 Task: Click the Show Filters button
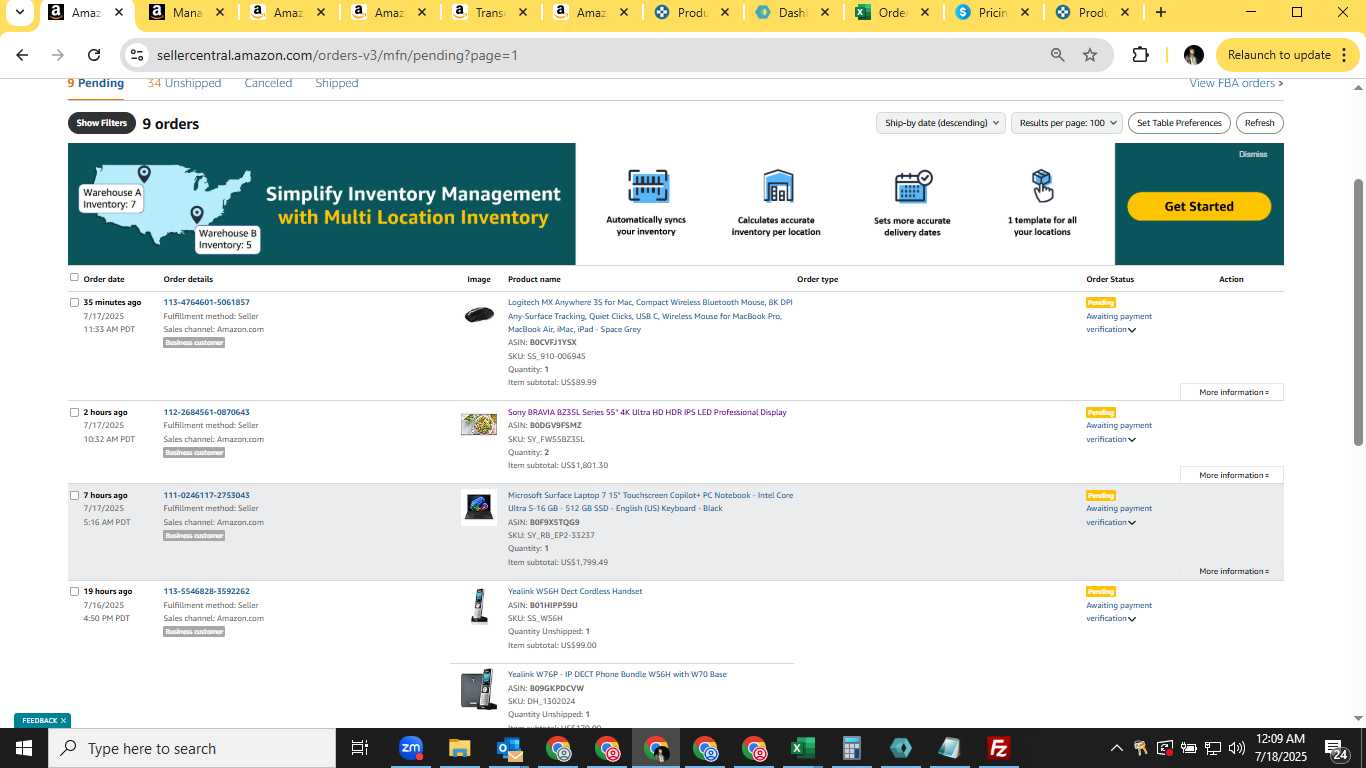[x=102, y=123]
